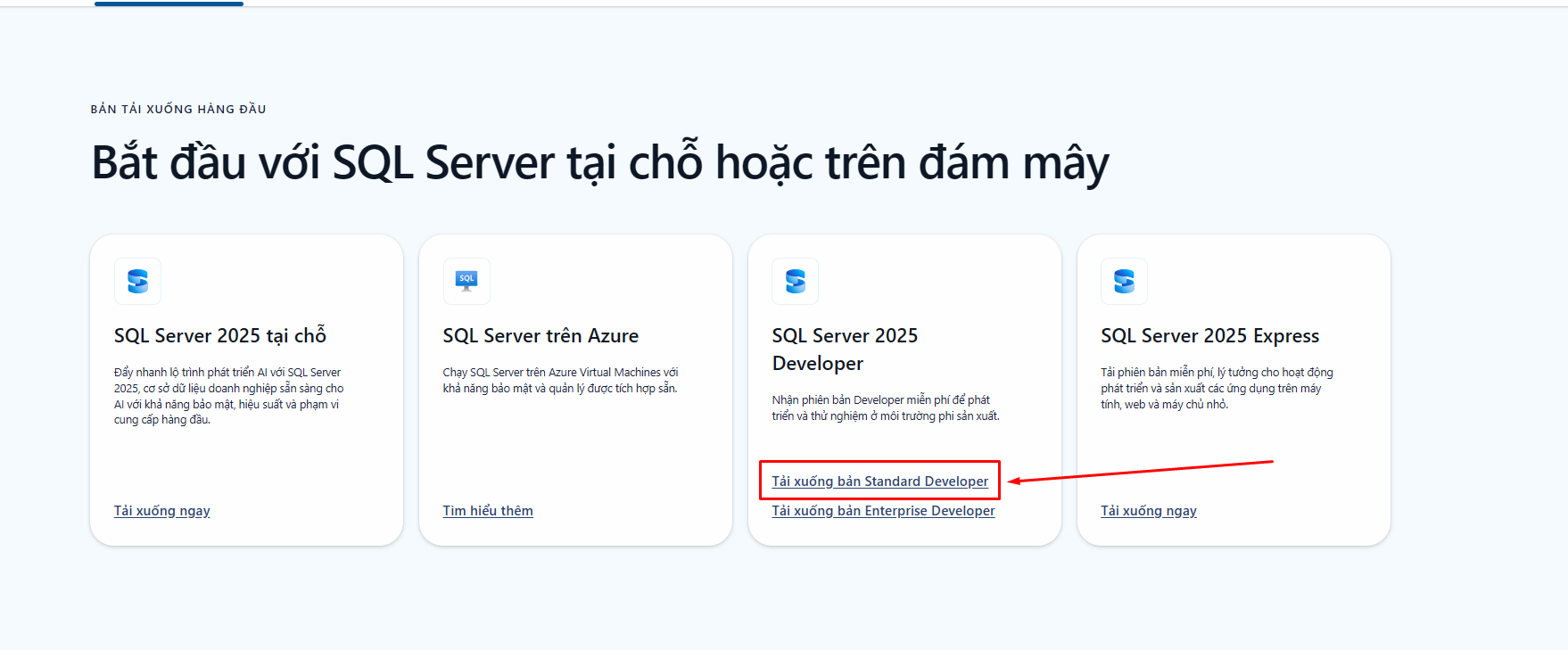Select the SQL Server 2025 Developer heading

pos(845,350)
